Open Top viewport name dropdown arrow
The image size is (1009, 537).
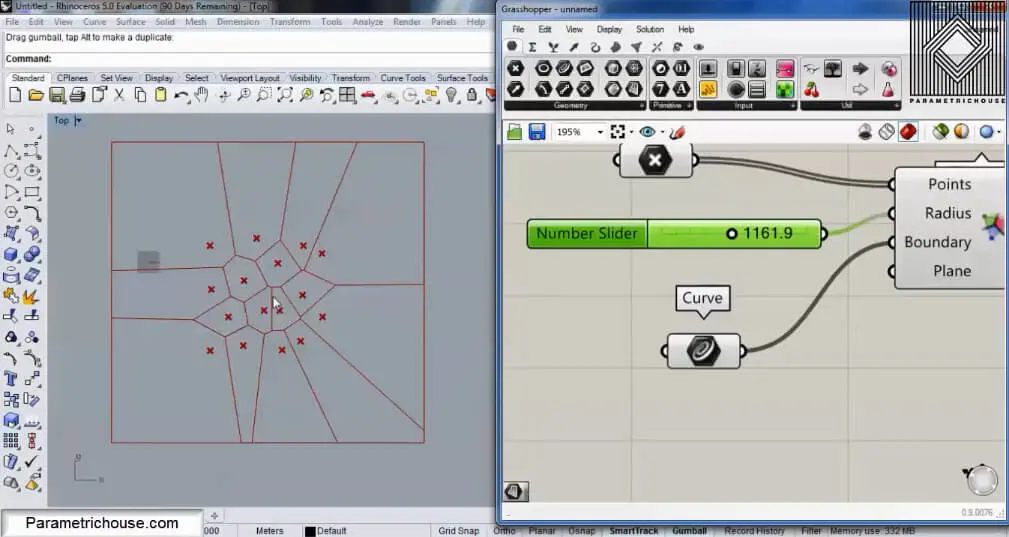pyautogui.click(x=79, y=120)
